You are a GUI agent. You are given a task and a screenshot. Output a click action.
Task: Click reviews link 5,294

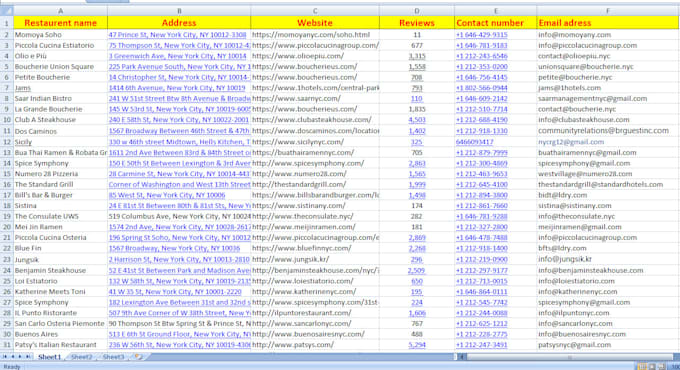417,345
